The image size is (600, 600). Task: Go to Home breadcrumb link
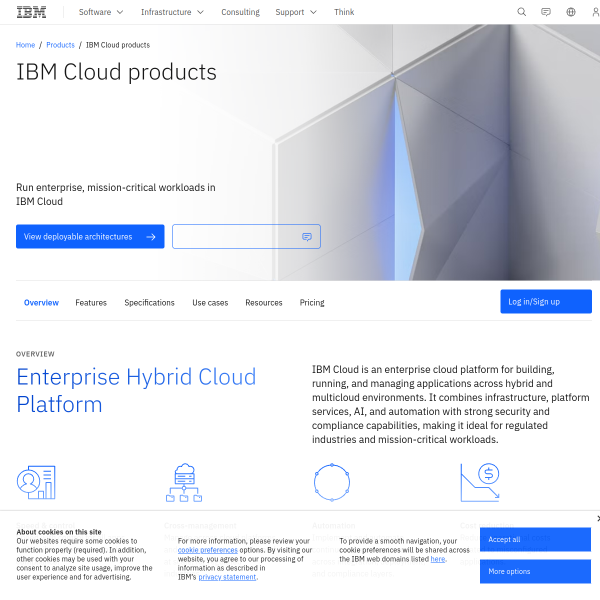[25, 45]
